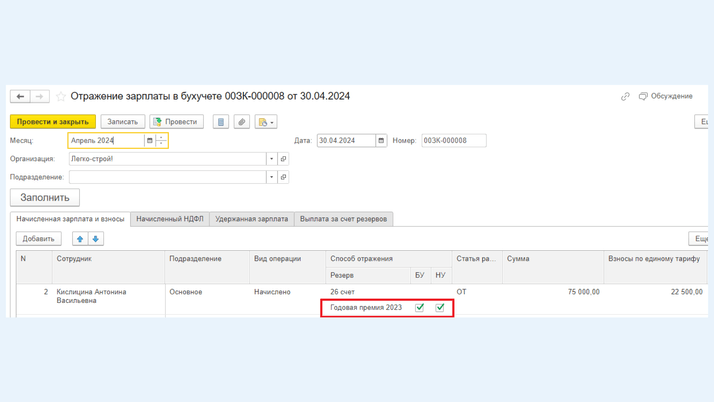Click the Провести и закрыть button
The height and width of the screenshot is (402, 714).
point(53,122)
